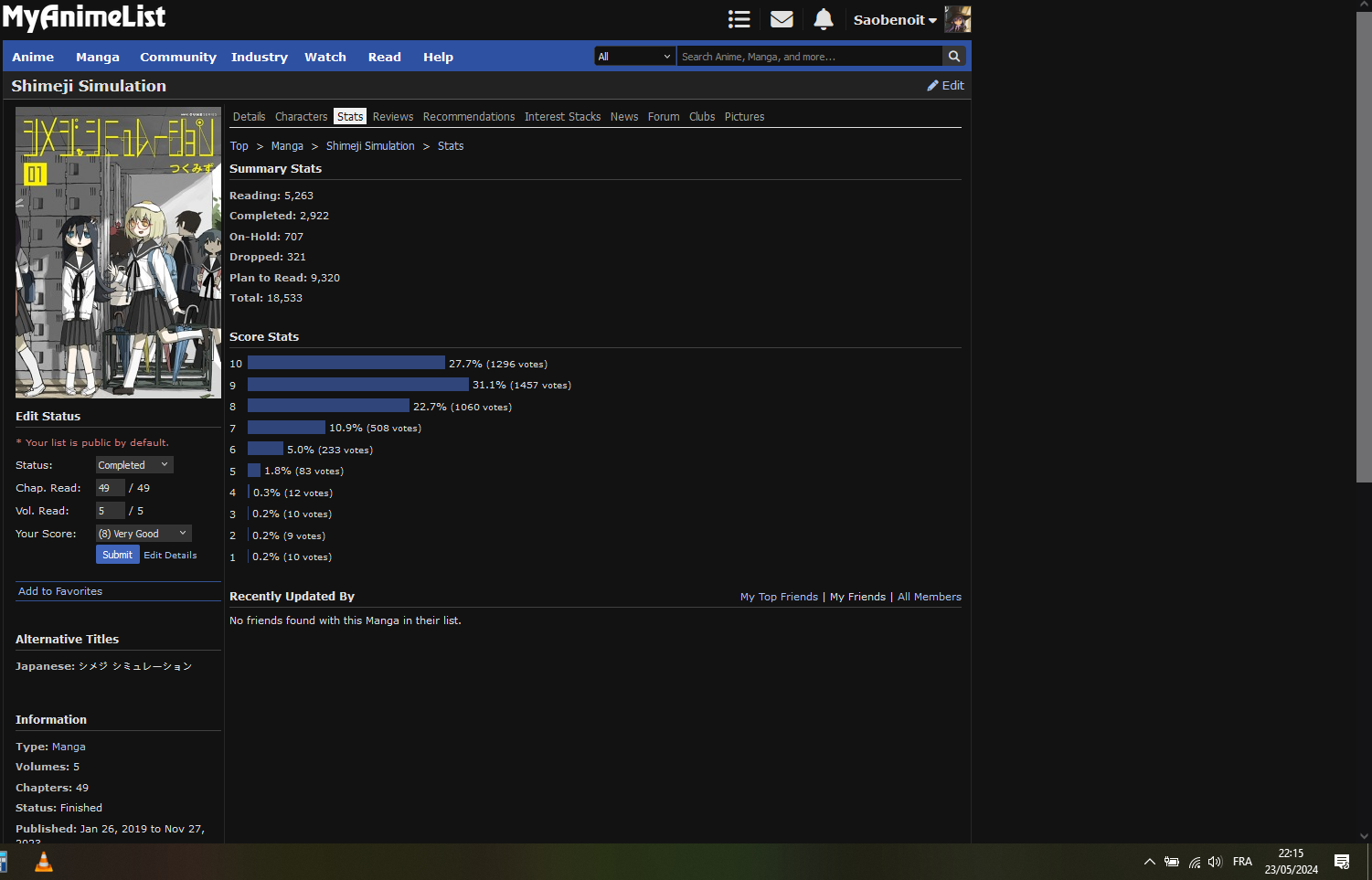The image size is (1372, 880).
Task: Open the Watch menu
Action: pos(325,57)
